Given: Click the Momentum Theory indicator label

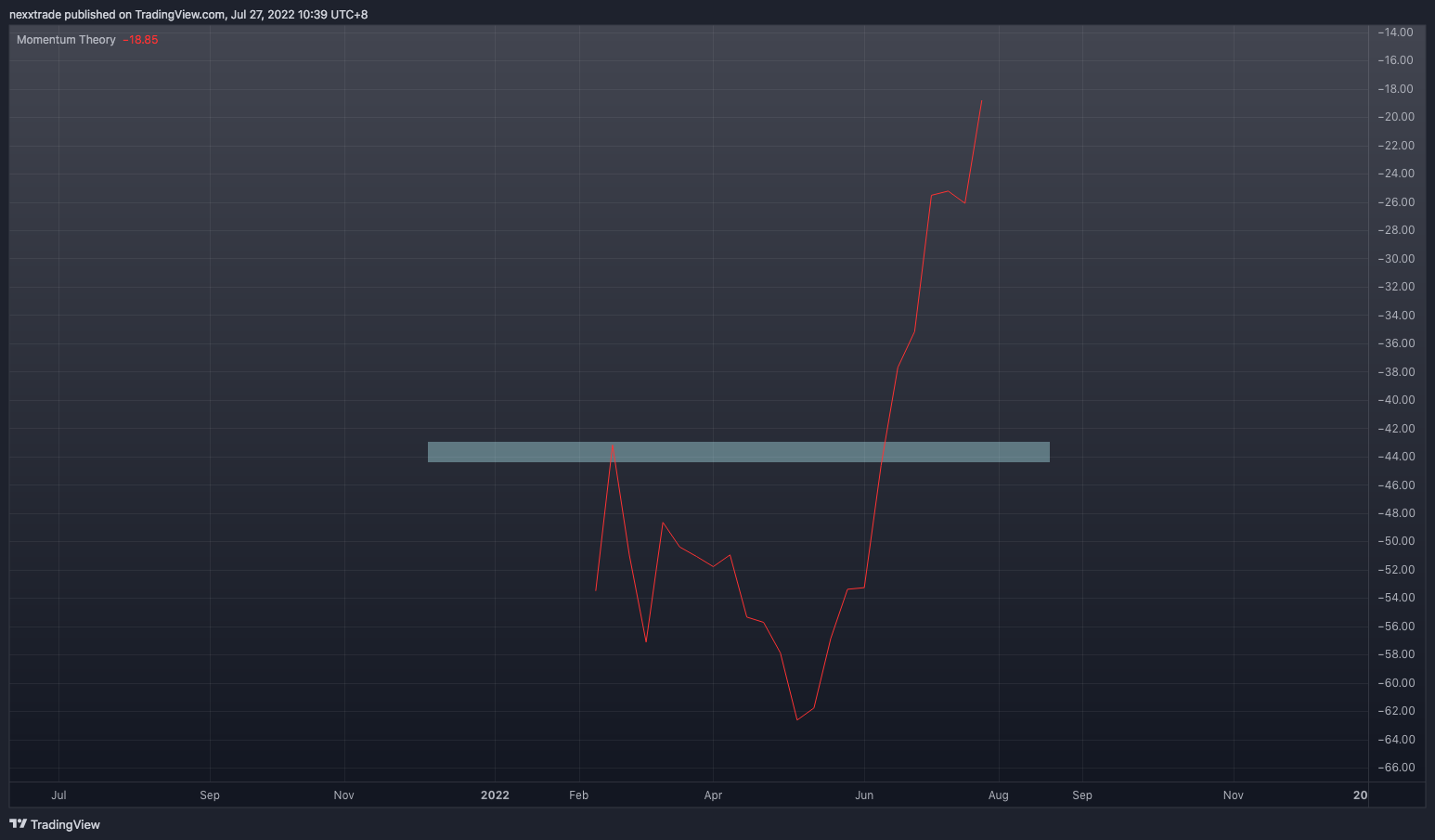Looking at the screenshot, I should (x=66, y=40).
